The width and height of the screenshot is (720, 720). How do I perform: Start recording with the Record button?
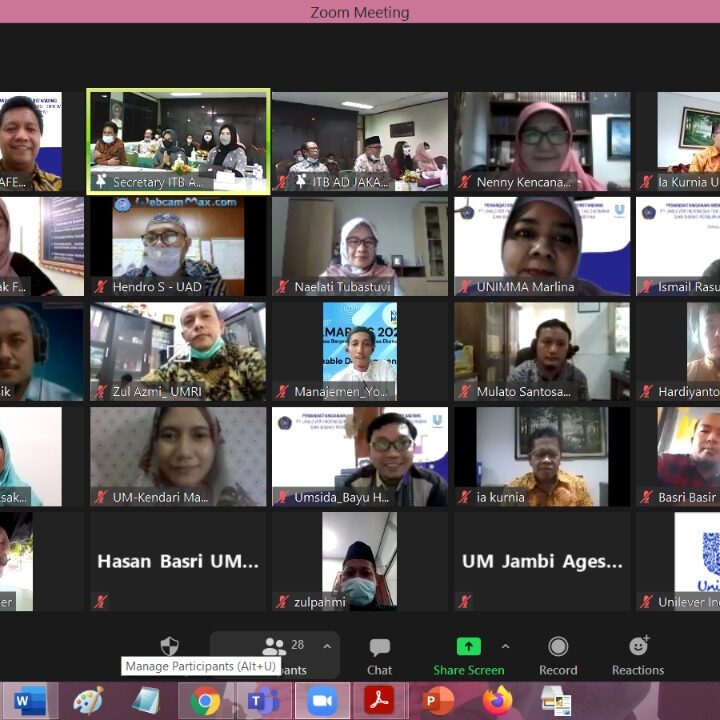[558, 655]
